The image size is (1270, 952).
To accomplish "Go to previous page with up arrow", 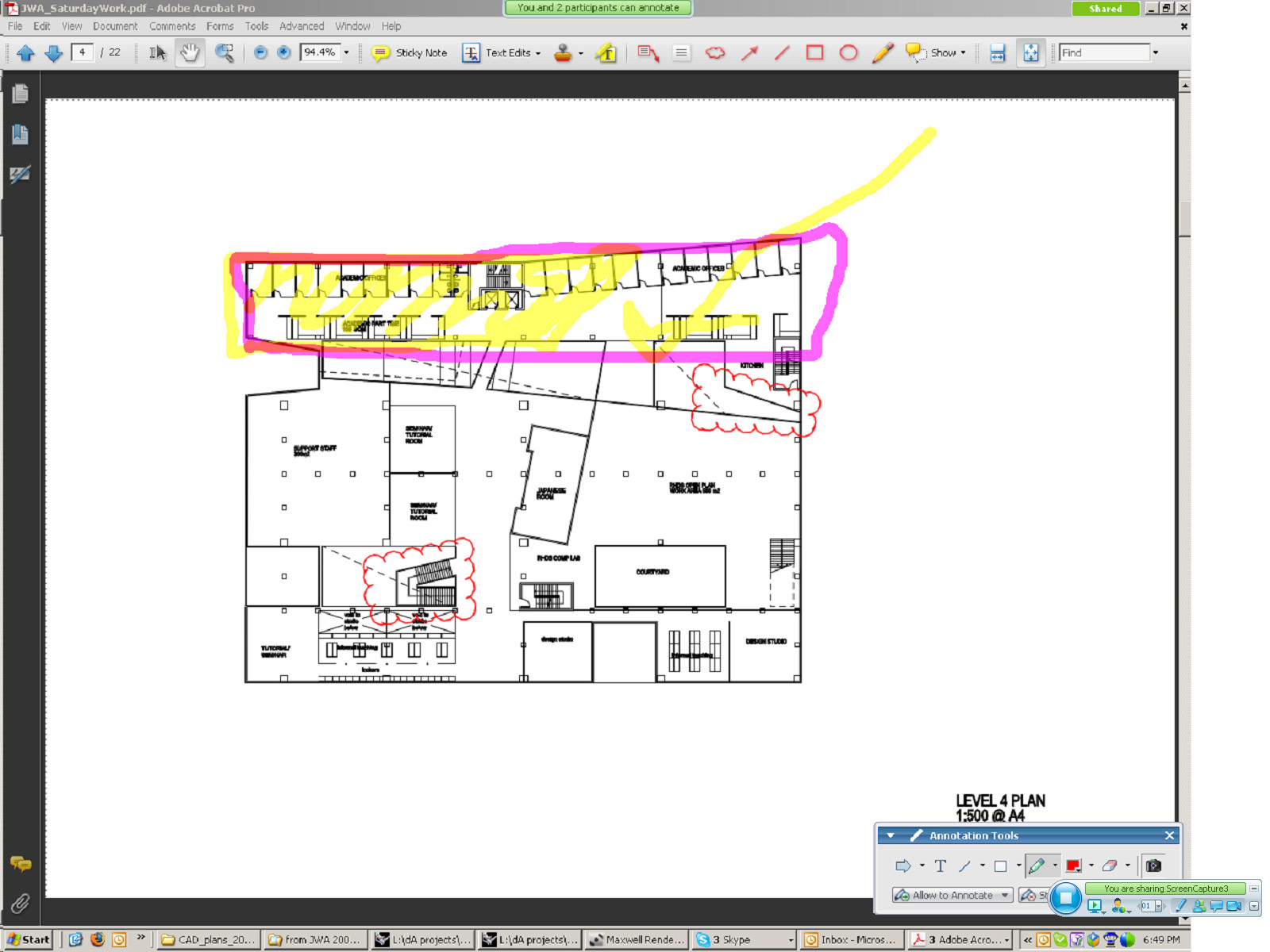I will pyautogui.click(x=25, y=53).
